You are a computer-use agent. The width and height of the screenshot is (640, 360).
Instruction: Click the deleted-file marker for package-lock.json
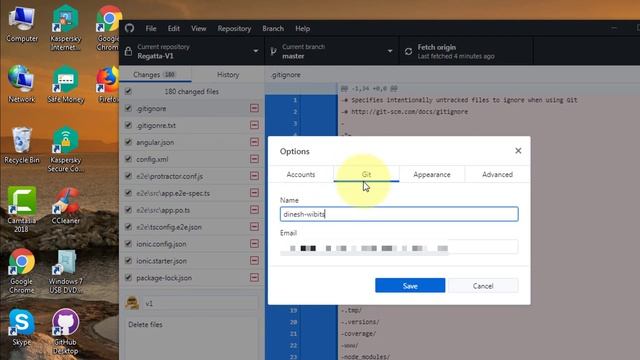254,278
